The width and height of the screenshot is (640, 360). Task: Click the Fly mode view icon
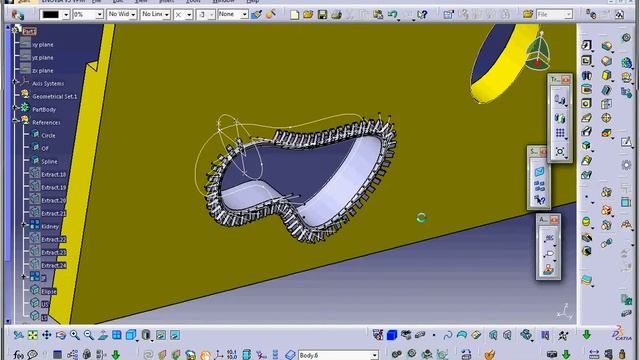18,335
